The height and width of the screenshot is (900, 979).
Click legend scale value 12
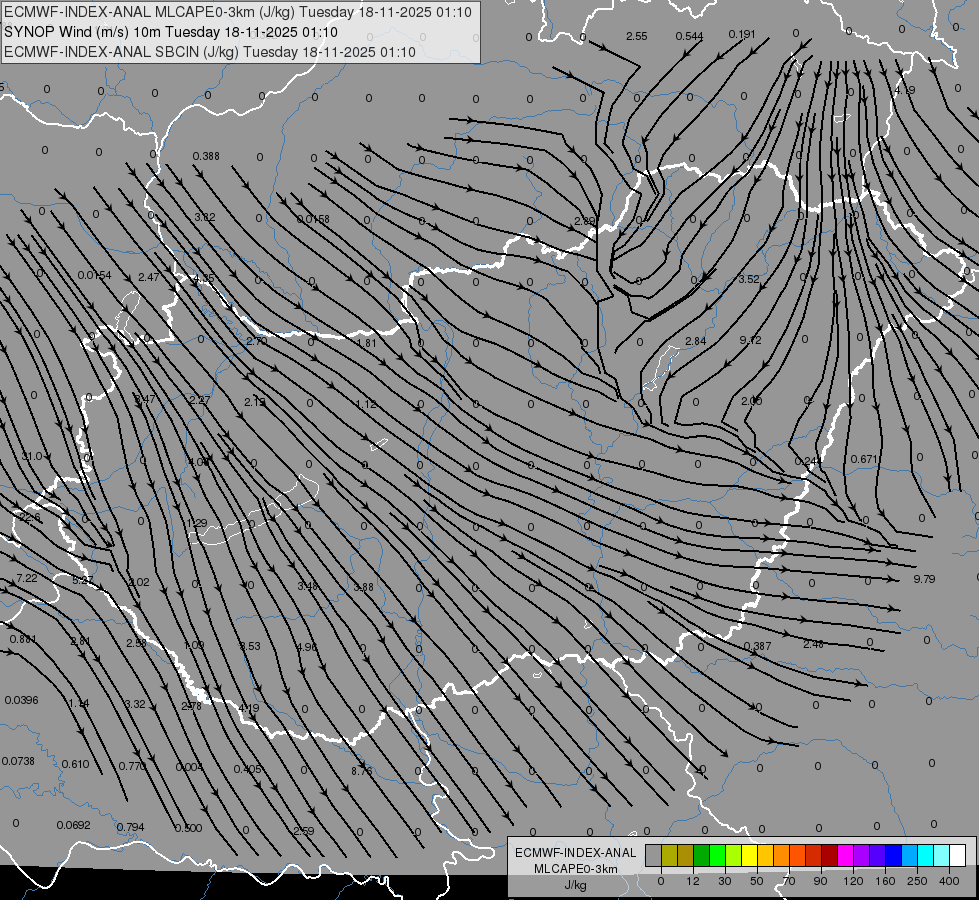[x=693, y=881]
